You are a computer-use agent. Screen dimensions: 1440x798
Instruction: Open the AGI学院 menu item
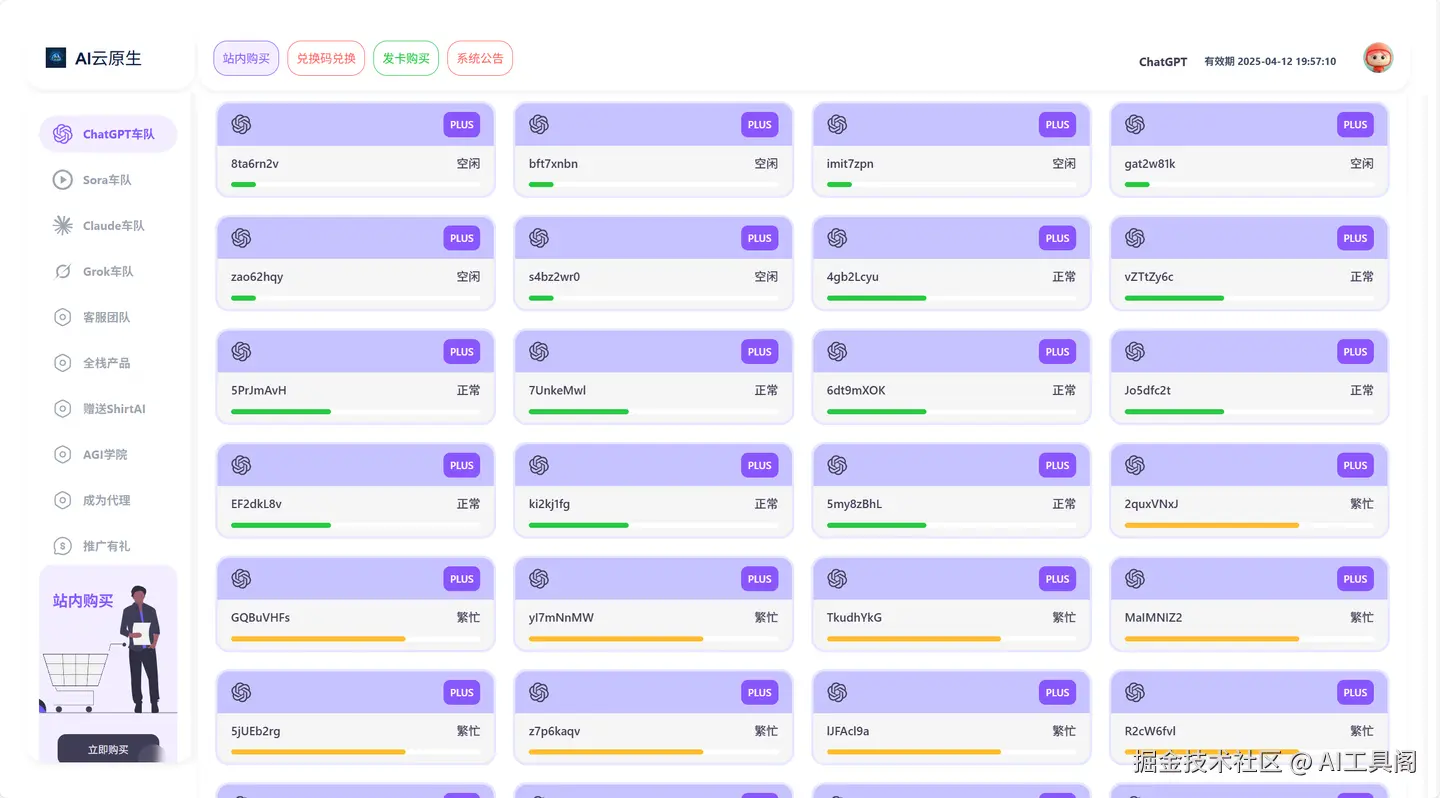[105, 455]
